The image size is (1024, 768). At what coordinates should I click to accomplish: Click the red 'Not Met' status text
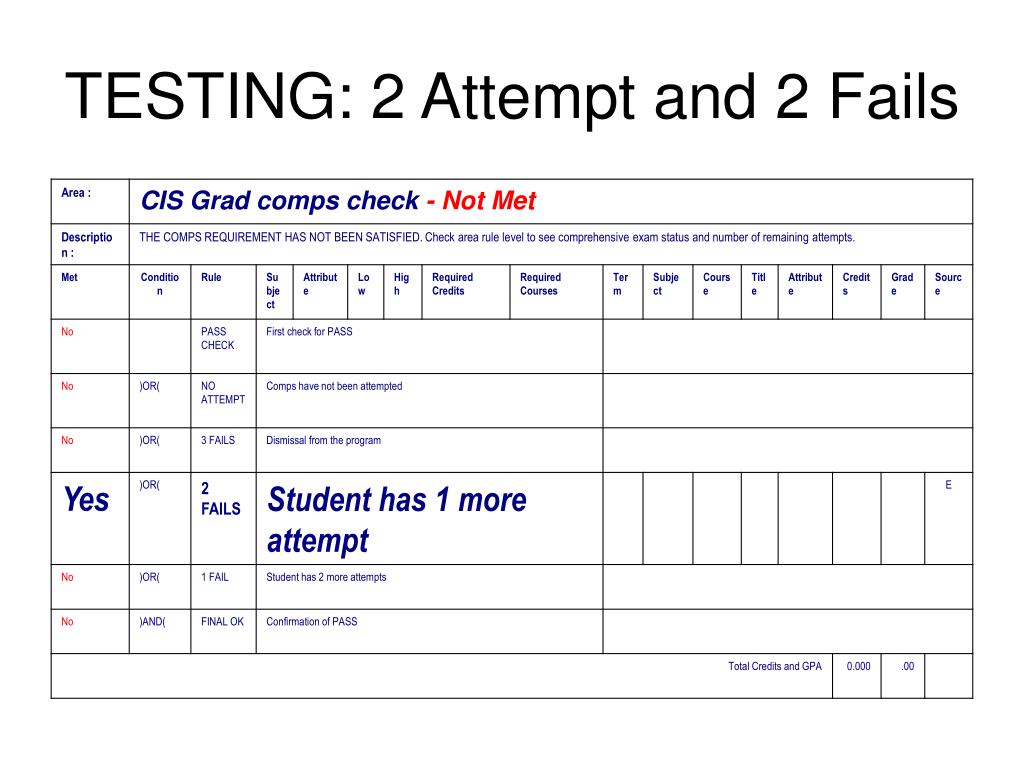pos(489,200)
